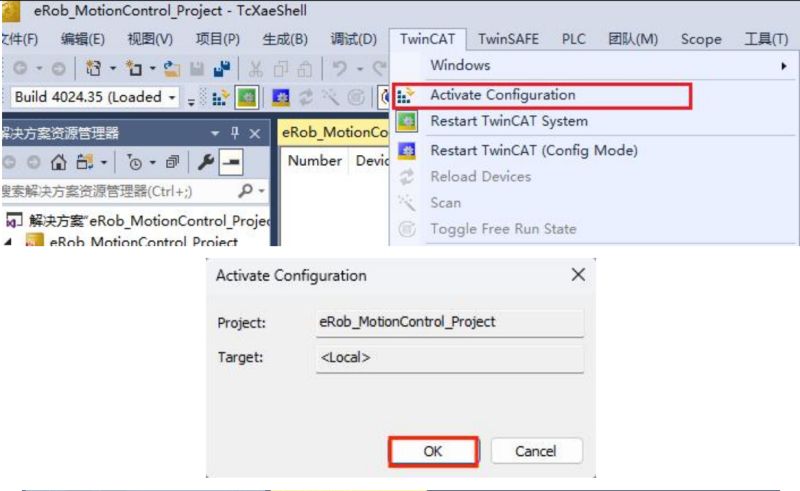Image resolution: width=800 pixels, height=491 pixels.
Task: Open a file with the folder icon
Action: pyautogui.click(x=172, y=68)
